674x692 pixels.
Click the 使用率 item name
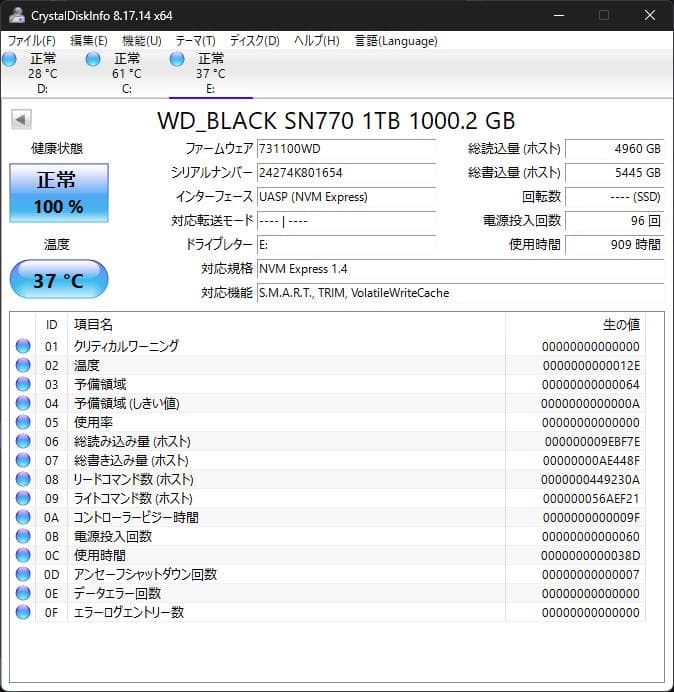93,422
